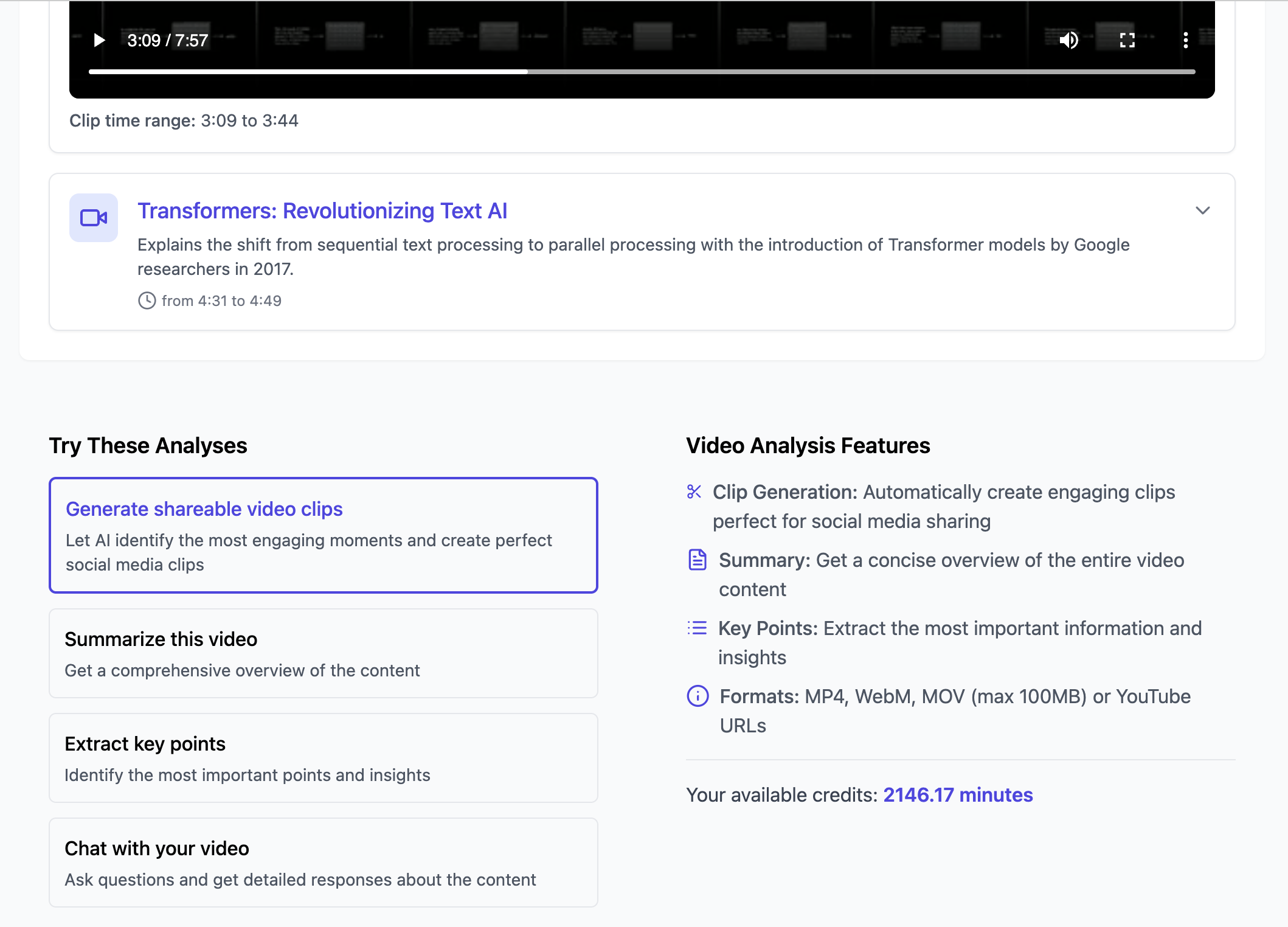Screen dimensions: 1288x927
Task: Click the Clip time range 3:09 to 3:44 text
Action: click(184, 120)
